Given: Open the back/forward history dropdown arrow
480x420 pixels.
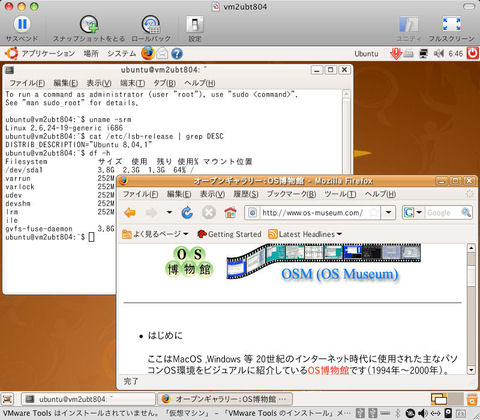Looking at the screenshot, I should 169,212.
